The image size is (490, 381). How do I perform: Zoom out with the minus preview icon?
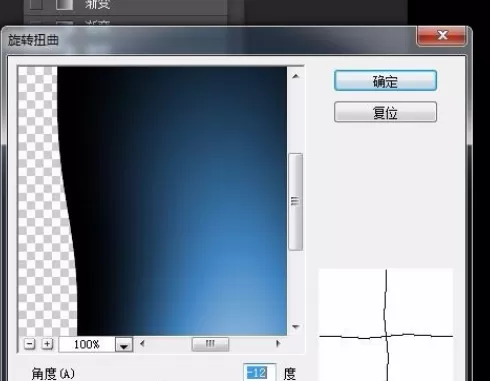tap(30, 344)
